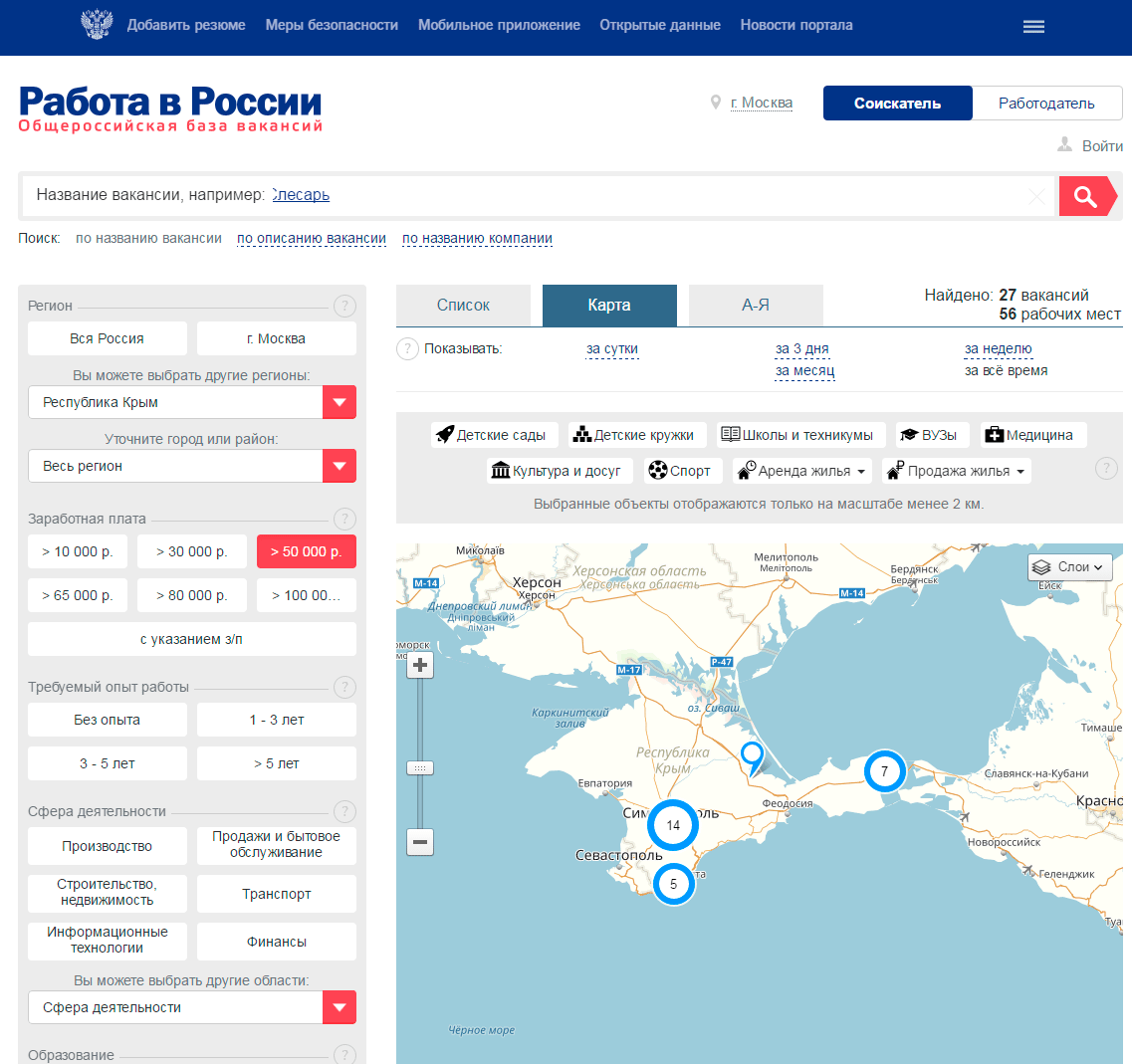Screen dimensions: 1132x1064
Task: Open help icon for Образование section
Action: pyautogui.click(x=344, y=1055)
